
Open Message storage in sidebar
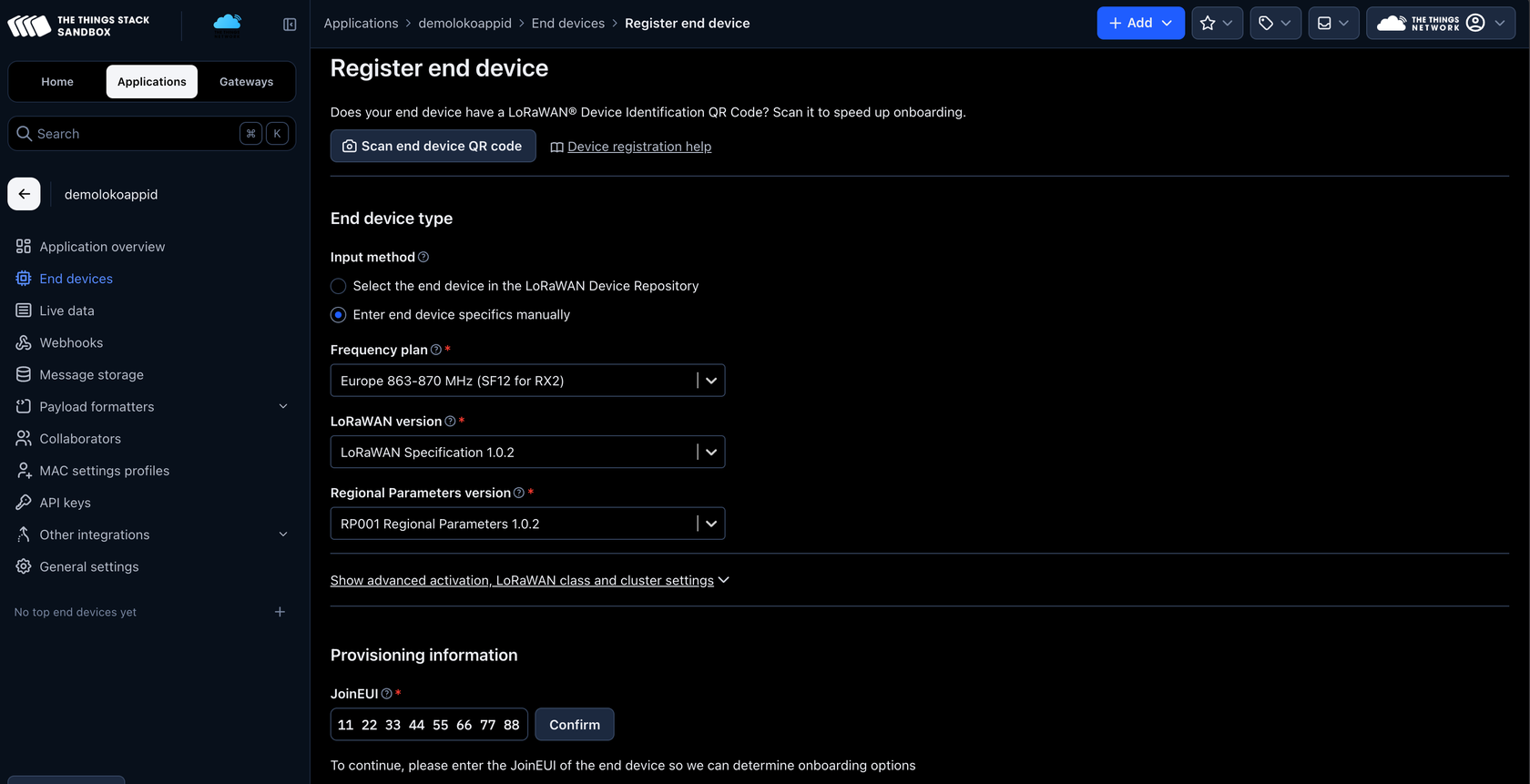(91, 374)
